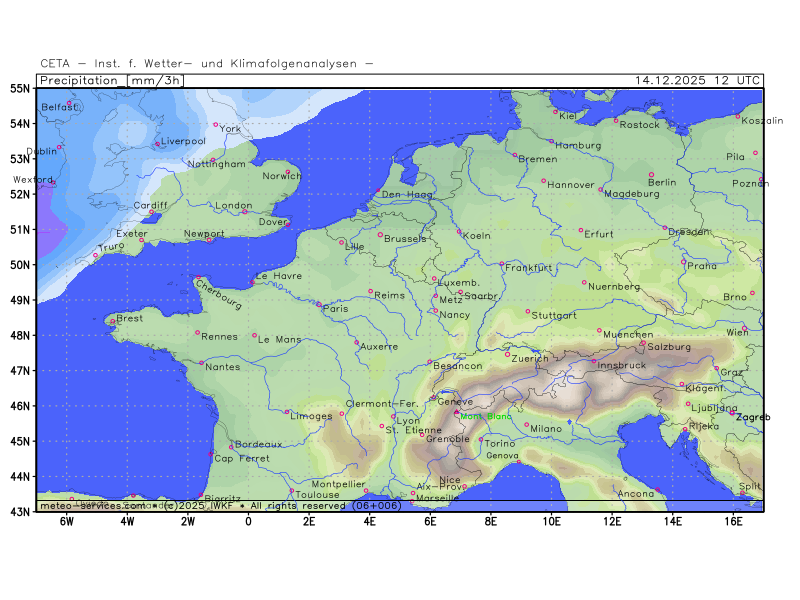800x600 pixels.
Task: Select the Hamburg location marker
Action: [x=551, y=141]
